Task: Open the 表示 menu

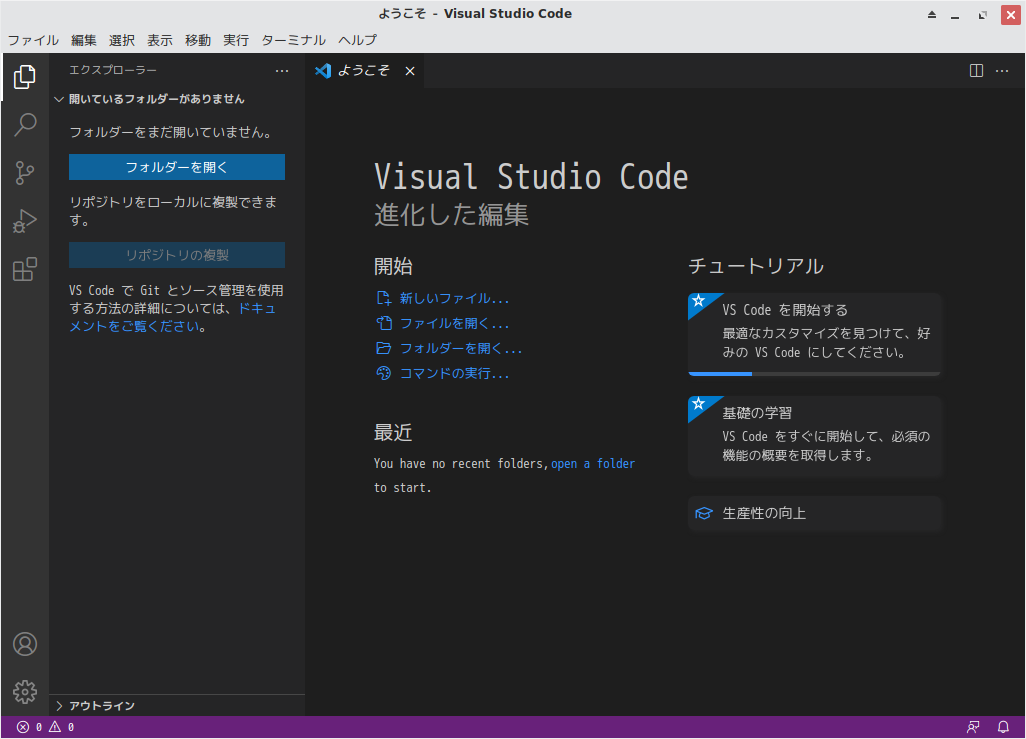Action: click(x=160, y=41)
